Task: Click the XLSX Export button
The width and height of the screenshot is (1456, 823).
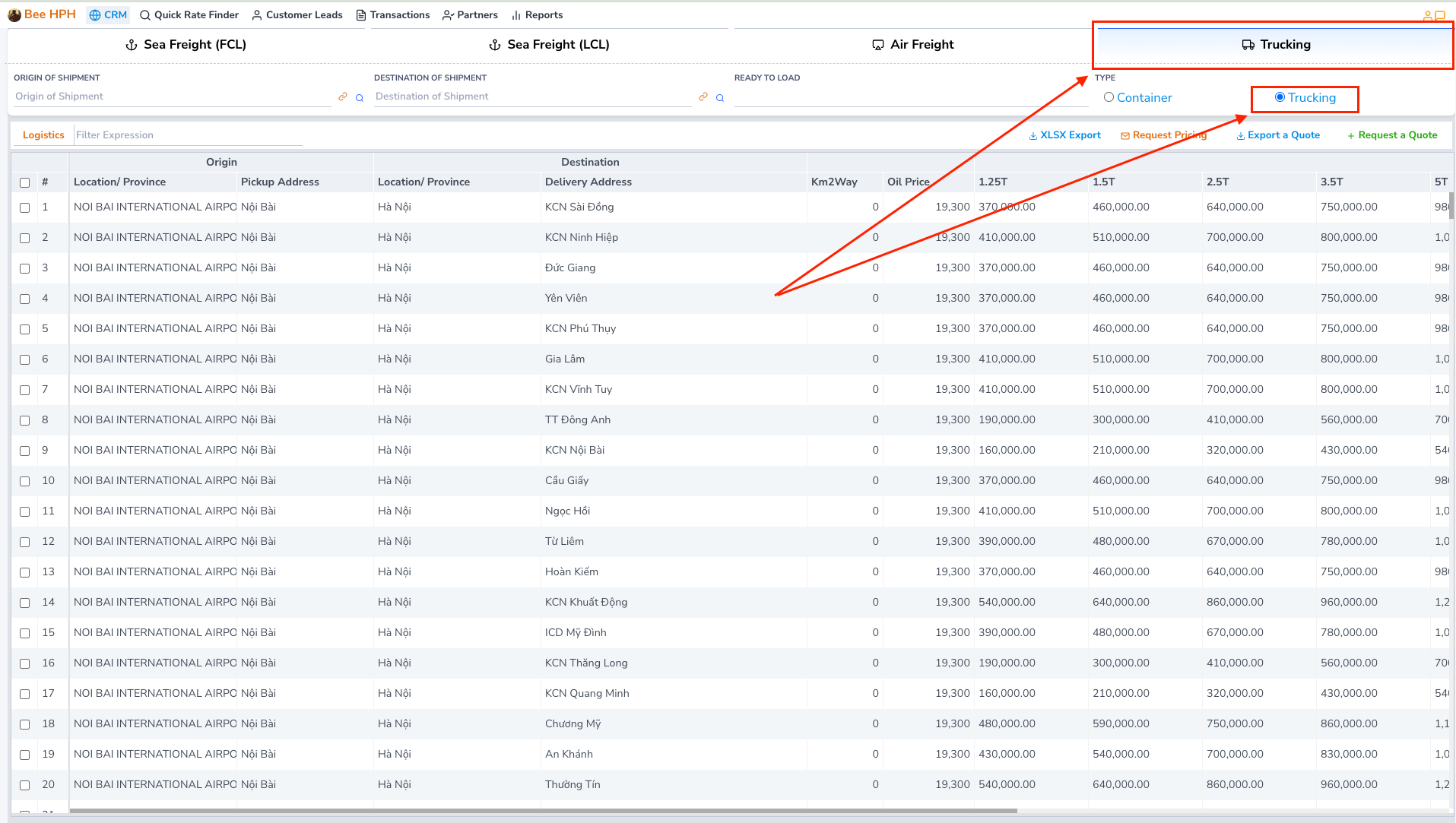Action: click(x=1064, y=135)
